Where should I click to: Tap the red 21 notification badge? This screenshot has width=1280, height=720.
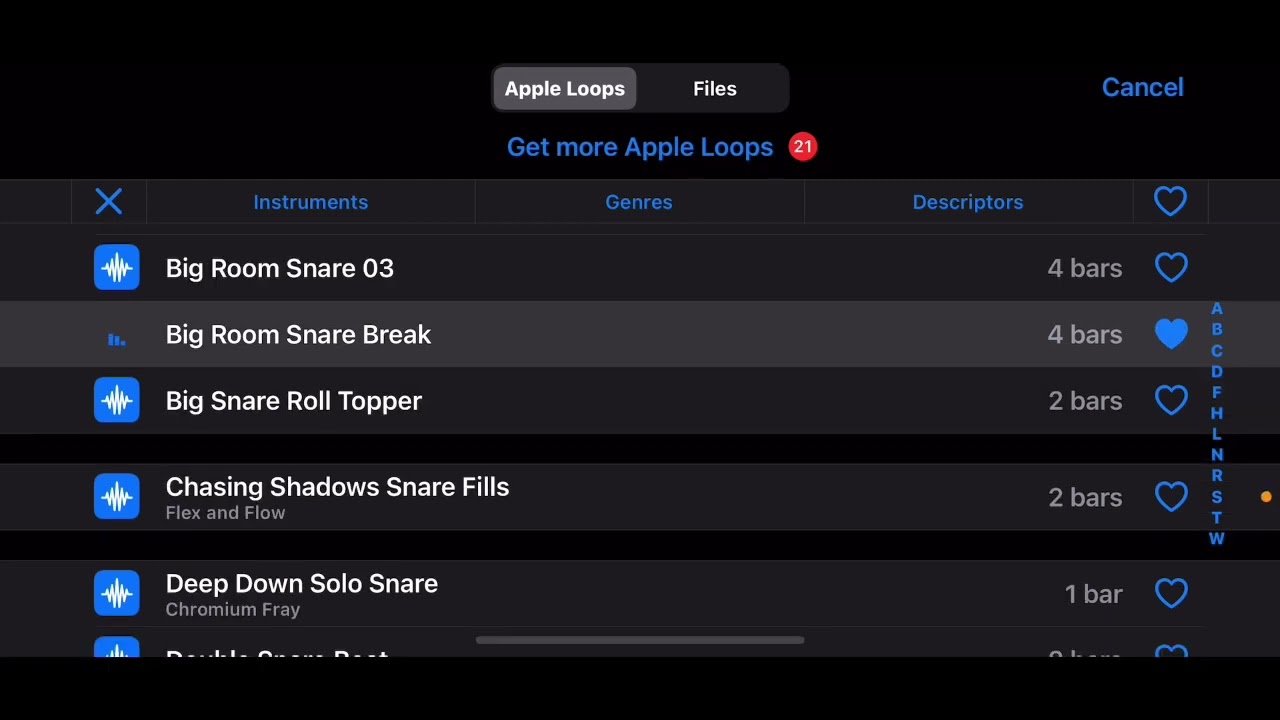pyautogui.click(x=803, y=147)
